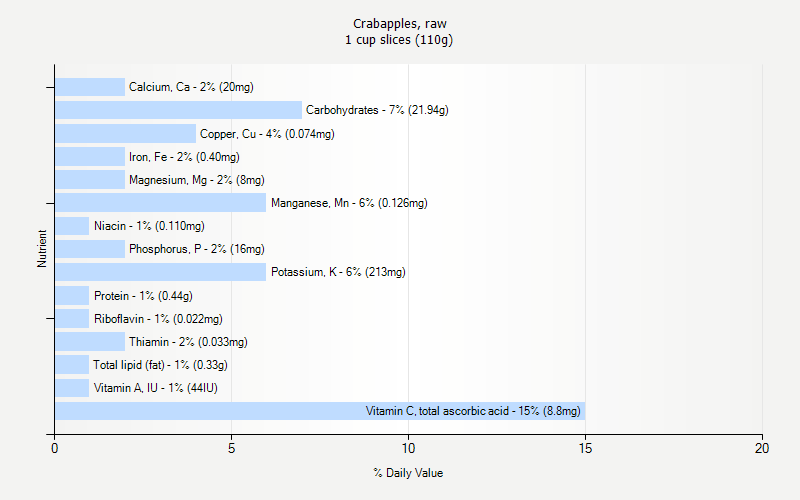800x500 pixels.
Task: Click the x-axis tick label 15
Action: [x=585, y=448]
